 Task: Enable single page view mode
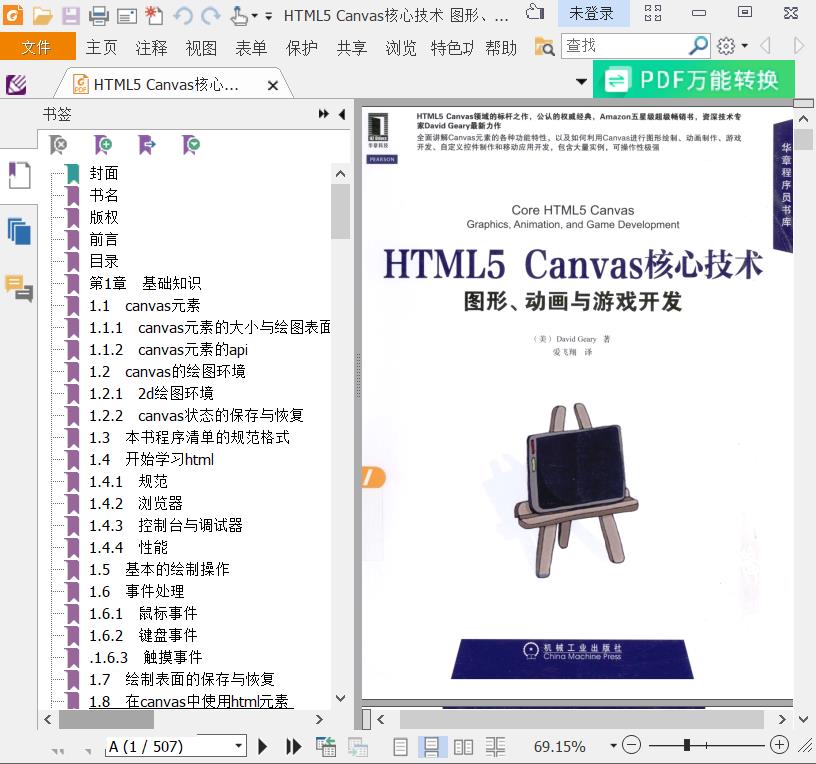400,747
